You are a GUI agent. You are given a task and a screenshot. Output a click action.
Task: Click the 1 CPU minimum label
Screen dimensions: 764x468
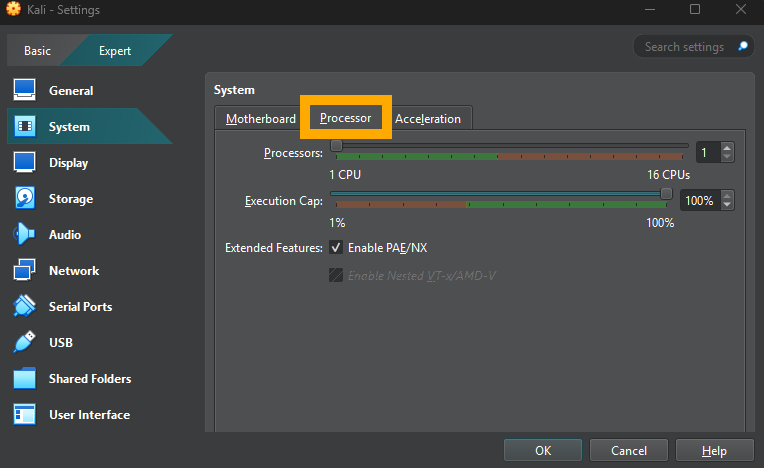[345, 174]
